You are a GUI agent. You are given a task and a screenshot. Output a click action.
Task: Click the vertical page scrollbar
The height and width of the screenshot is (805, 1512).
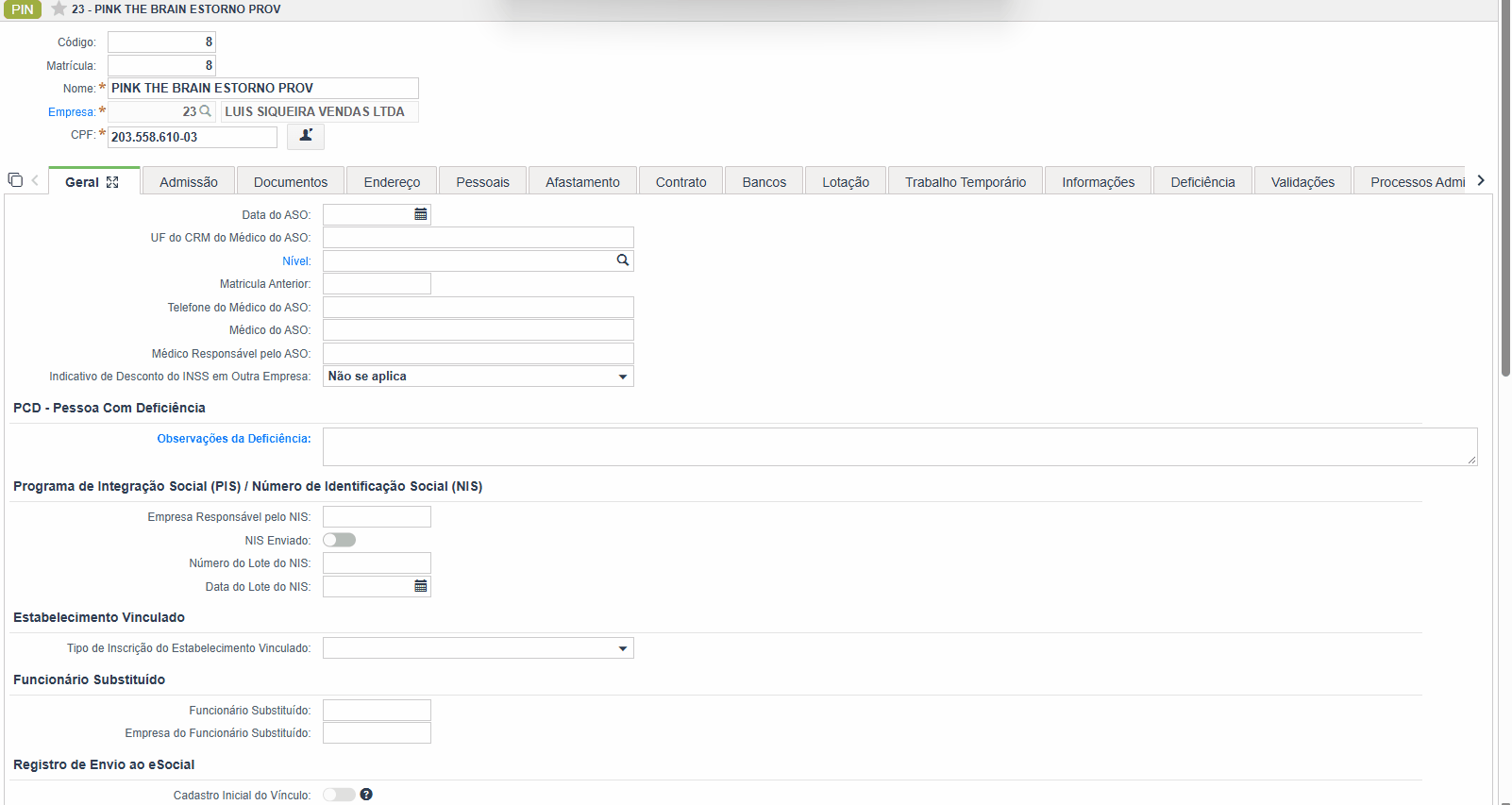tap(1505, 189)
